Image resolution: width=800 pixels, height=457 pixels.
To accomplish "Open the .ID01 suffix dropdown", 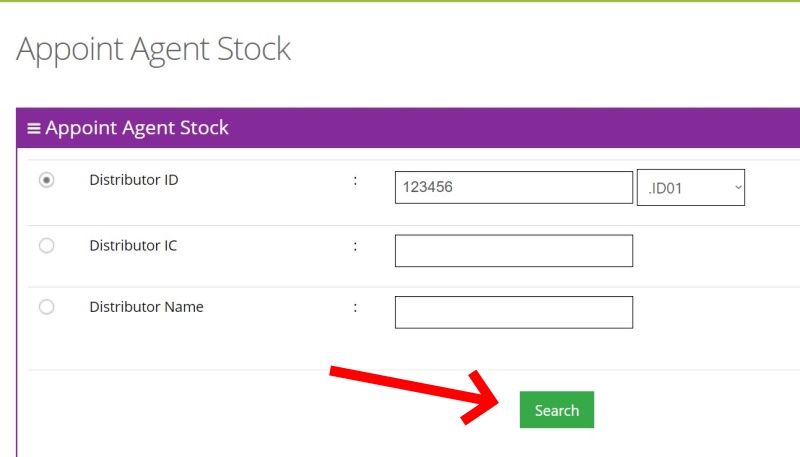I will 691,188.
